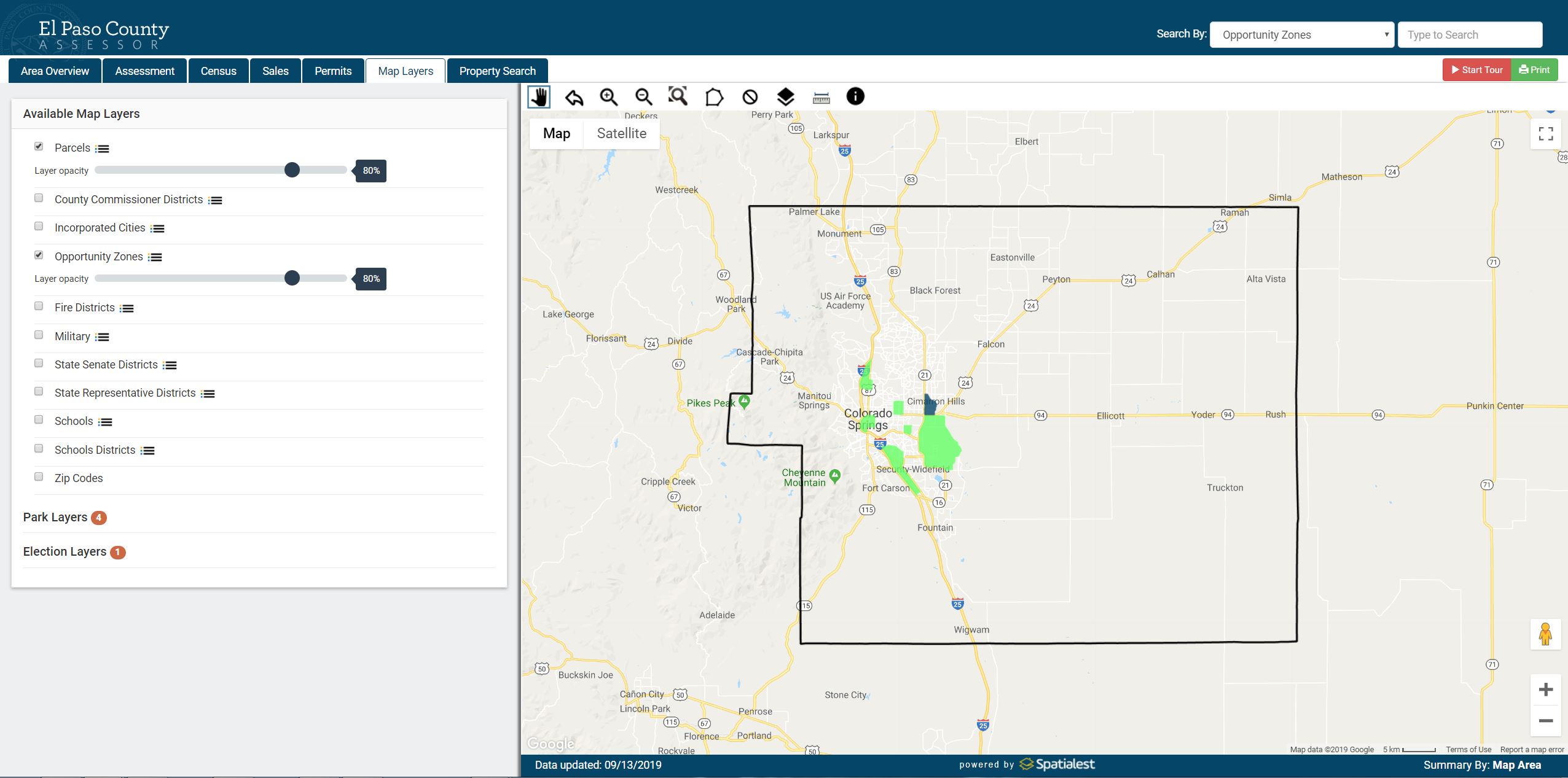Open the stacked layers tool

[x=785, y=97]
